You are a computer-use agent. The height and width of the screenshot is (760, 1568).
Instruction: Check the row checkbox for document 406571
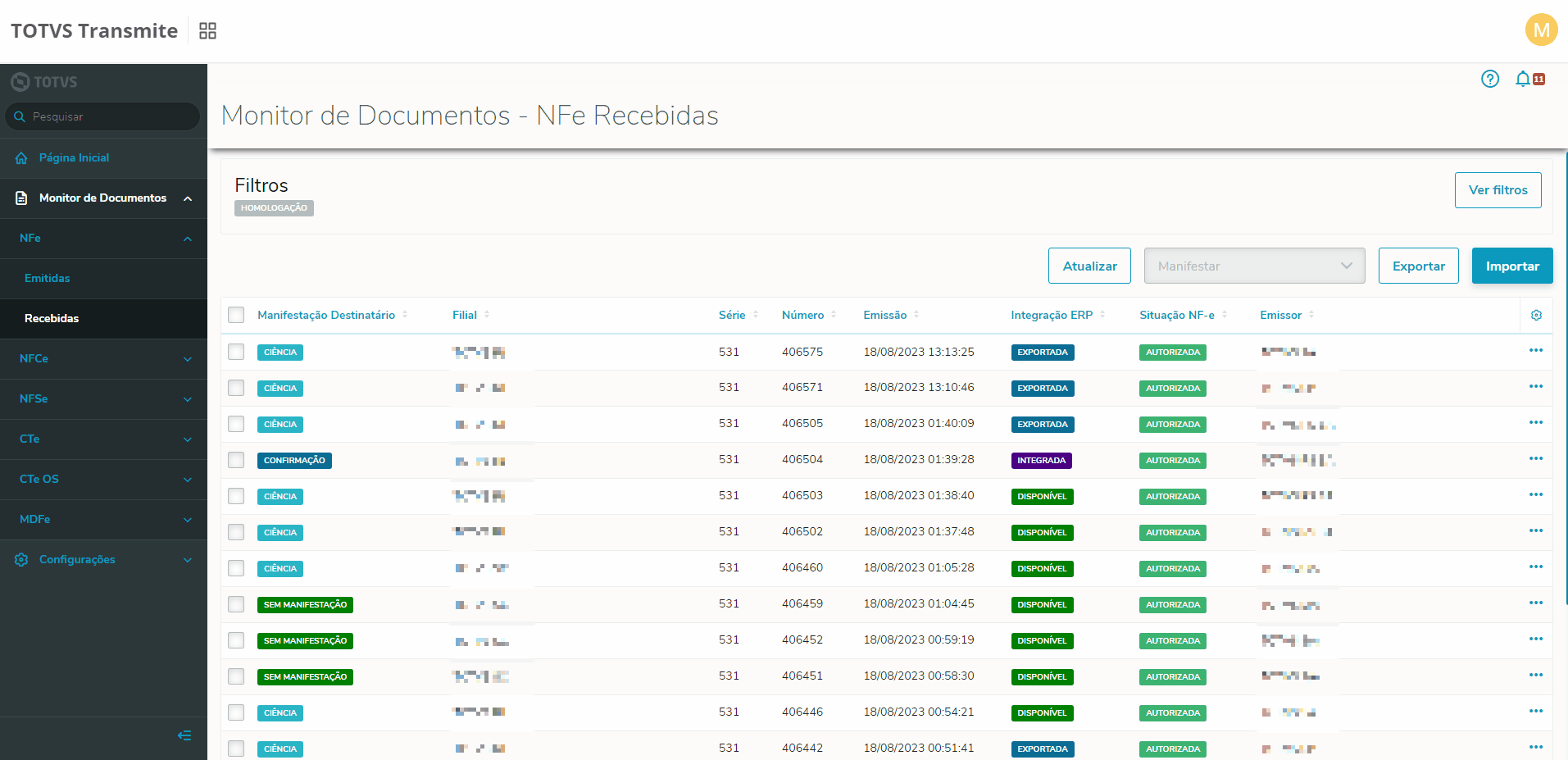click(x=236, y=388)
